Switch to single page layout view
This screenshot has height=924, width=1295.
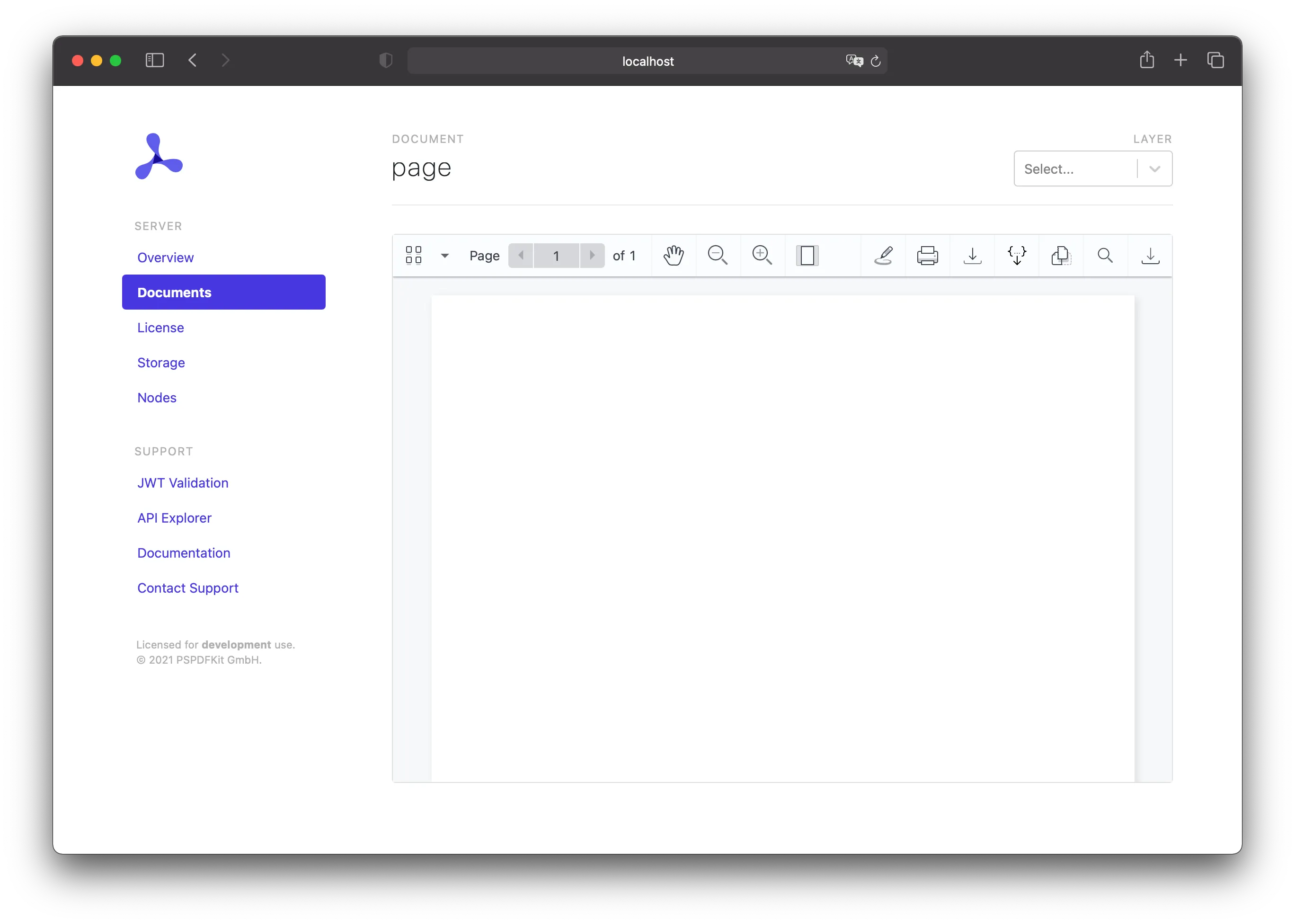(807, 256)
